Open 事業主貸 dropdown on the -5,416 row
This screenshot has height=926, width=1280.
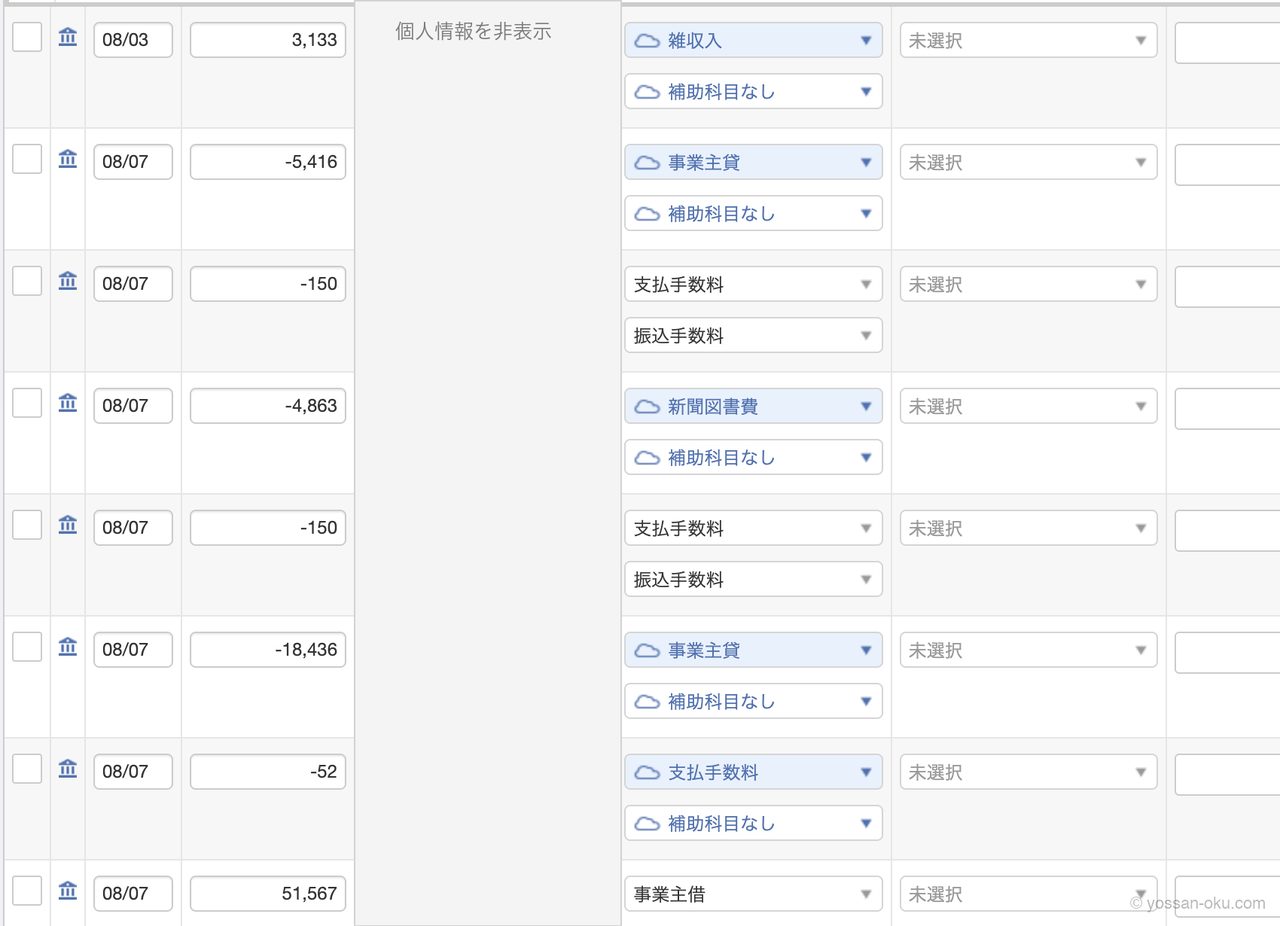click(x=754, y=163)
